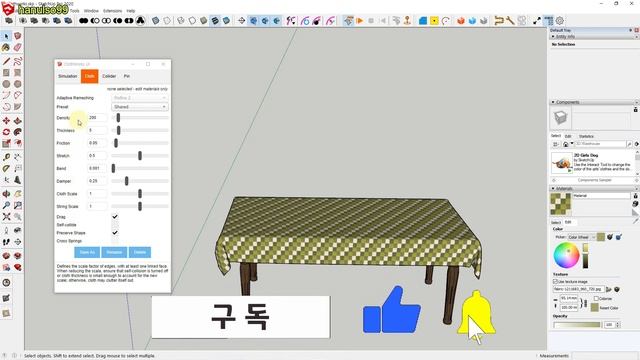The image size is (640, 360).
Task: Open Components Statistics tab
Action: (586, 136)
